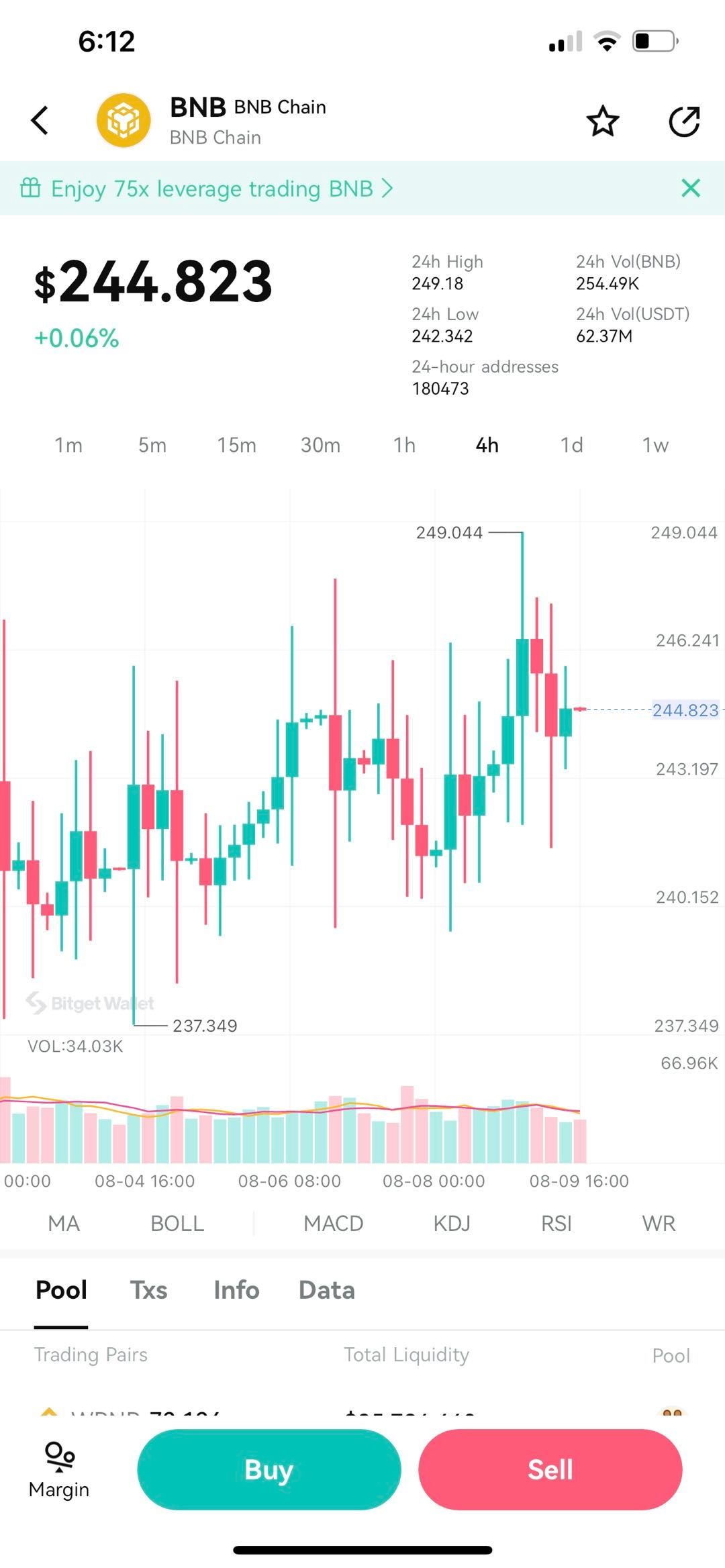Open the 1d timeframe option
Viewport: 725px width, 1568px height.
(571, 444)
